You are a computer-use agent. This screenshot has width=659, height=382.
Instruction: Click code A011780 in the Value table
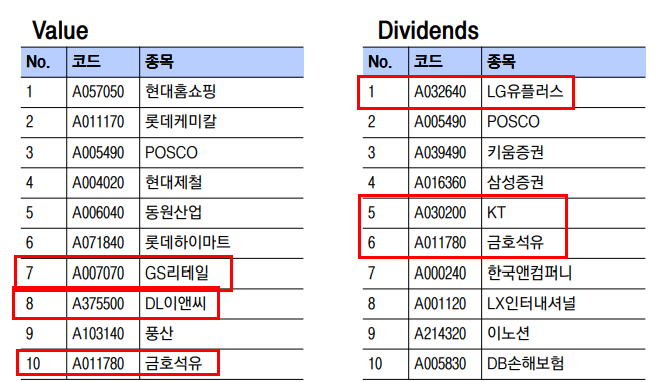[98, 364]
